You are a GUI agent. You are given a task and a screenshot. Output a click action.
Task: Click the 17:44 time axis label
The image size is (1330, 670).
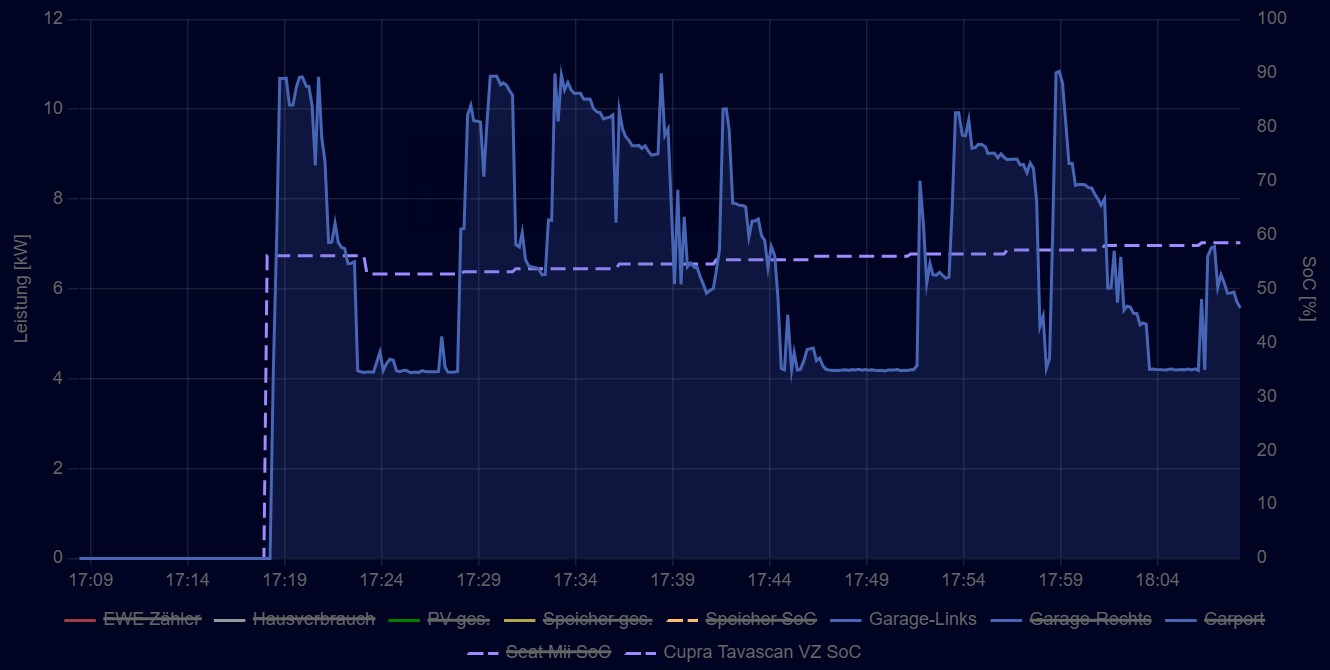pos(769,580)
